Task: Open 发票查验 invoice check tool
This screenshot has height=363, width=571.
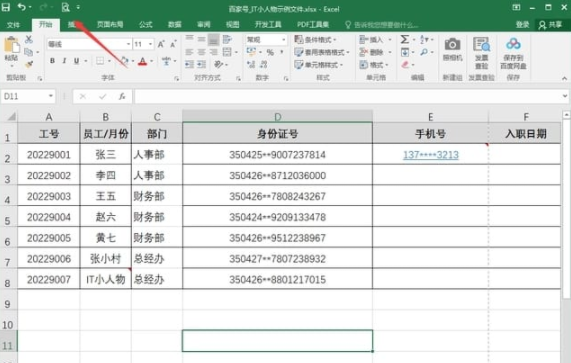Action: [481, 53]
